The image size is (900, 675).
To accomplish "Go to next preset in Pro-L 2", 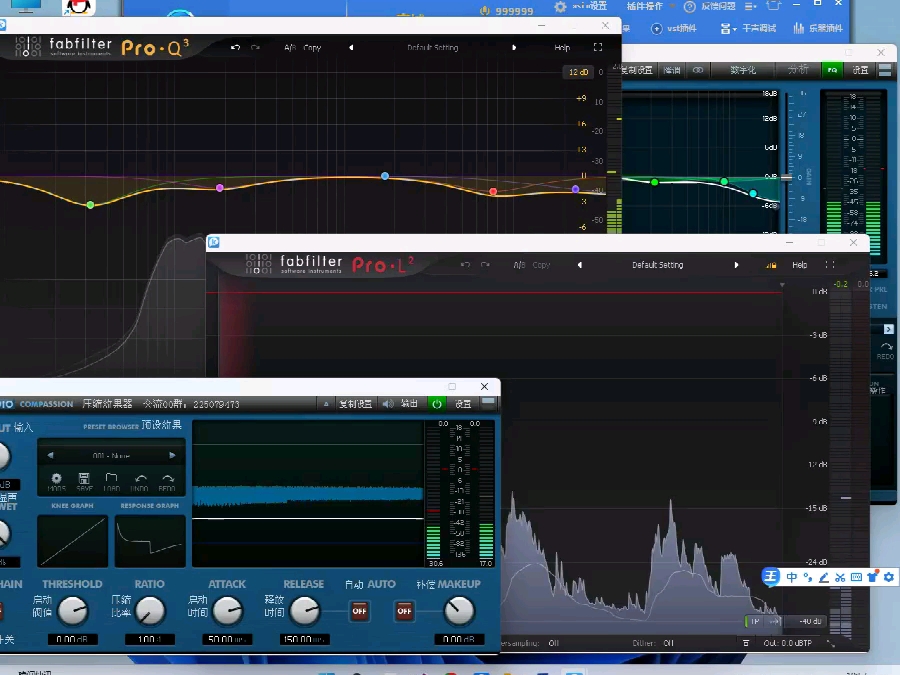I will point(736,265).
